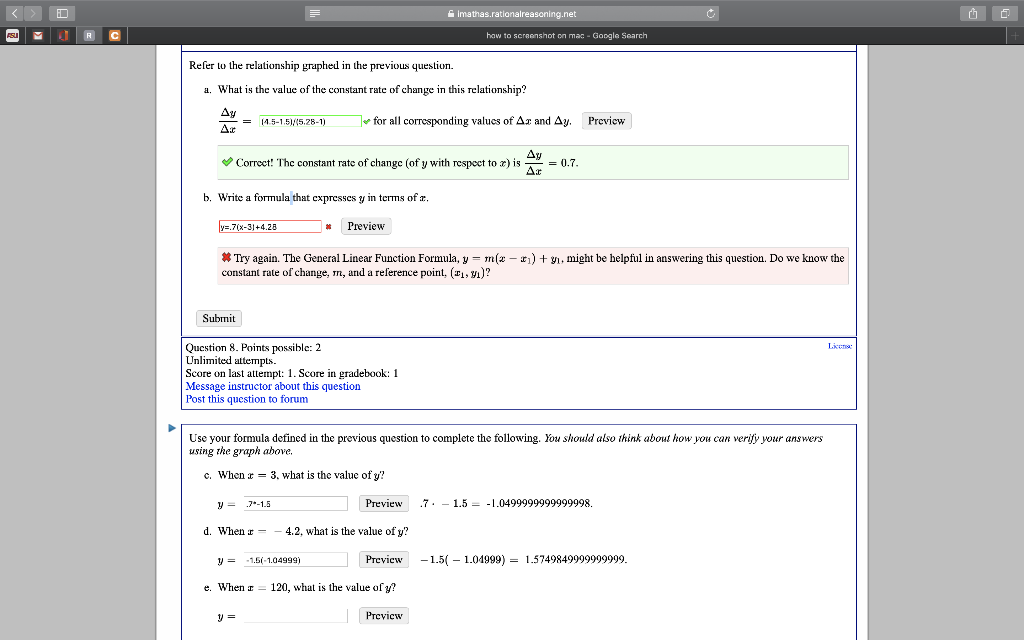Open Message instructor about this question link
The width and height of the screenshot is (1024, 640).
coord(271,387)
